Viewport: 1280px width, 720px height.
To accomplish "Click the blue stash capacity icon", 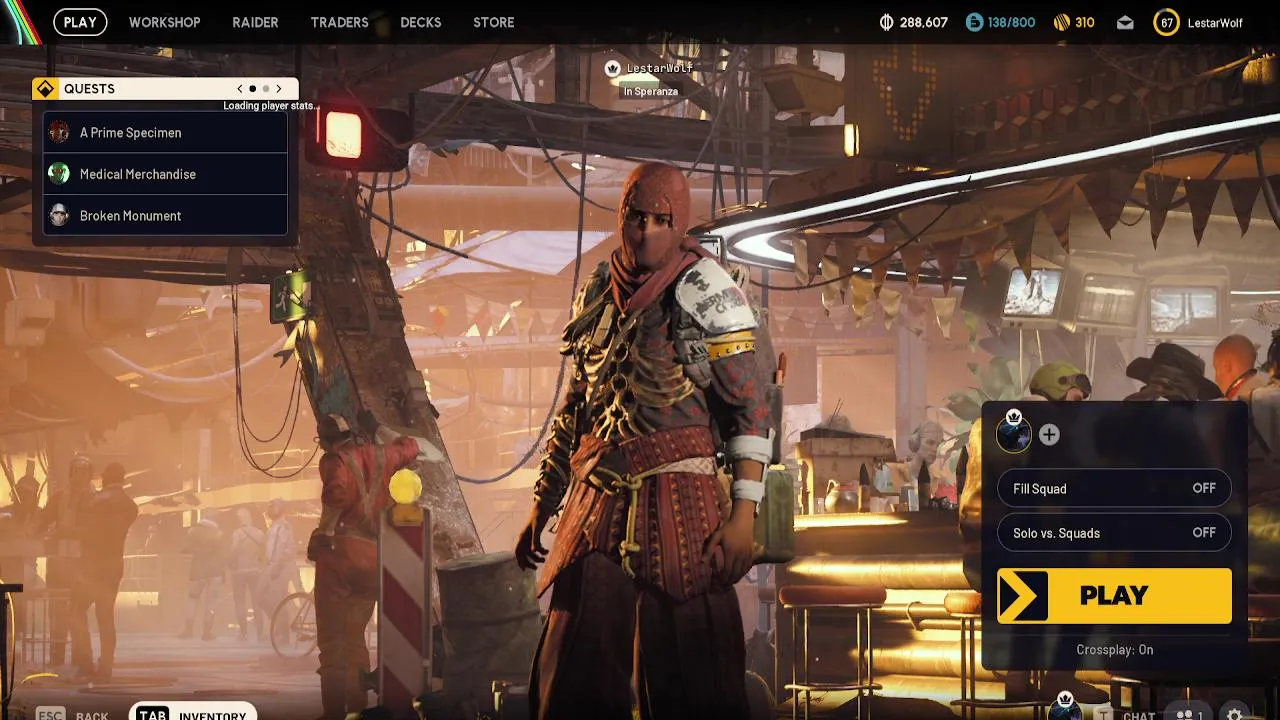I will (974, 22).
